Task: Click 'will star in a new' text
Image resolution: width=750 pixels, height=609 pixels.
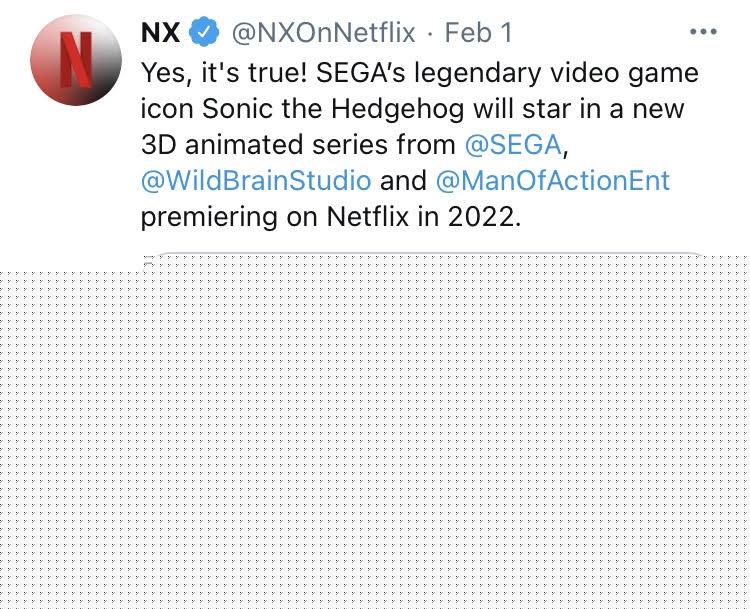Action: tap(579, 109)
